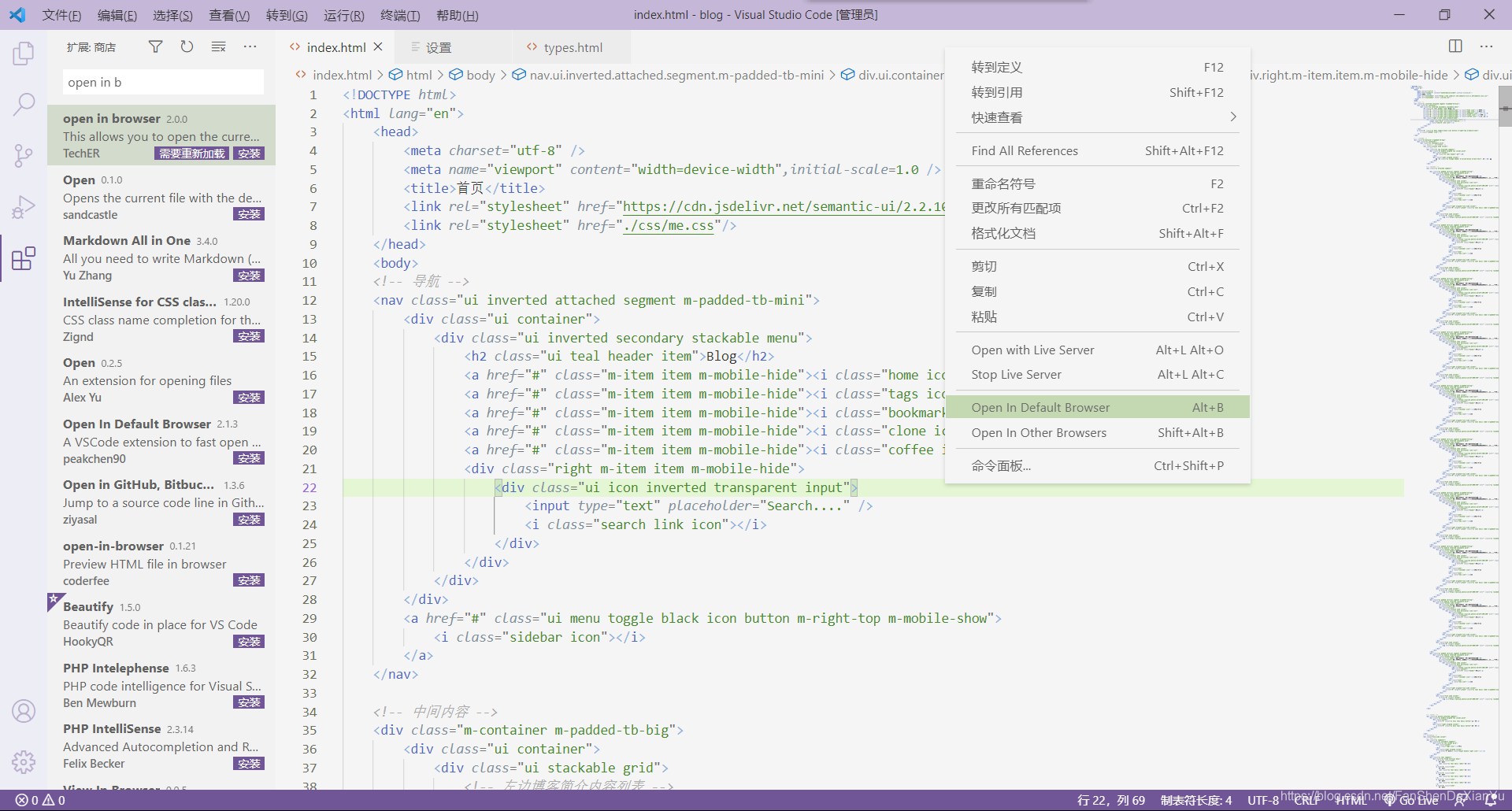Refresh the extensions list
Viewport: 1512px width, 811px height.
[187, 47]
